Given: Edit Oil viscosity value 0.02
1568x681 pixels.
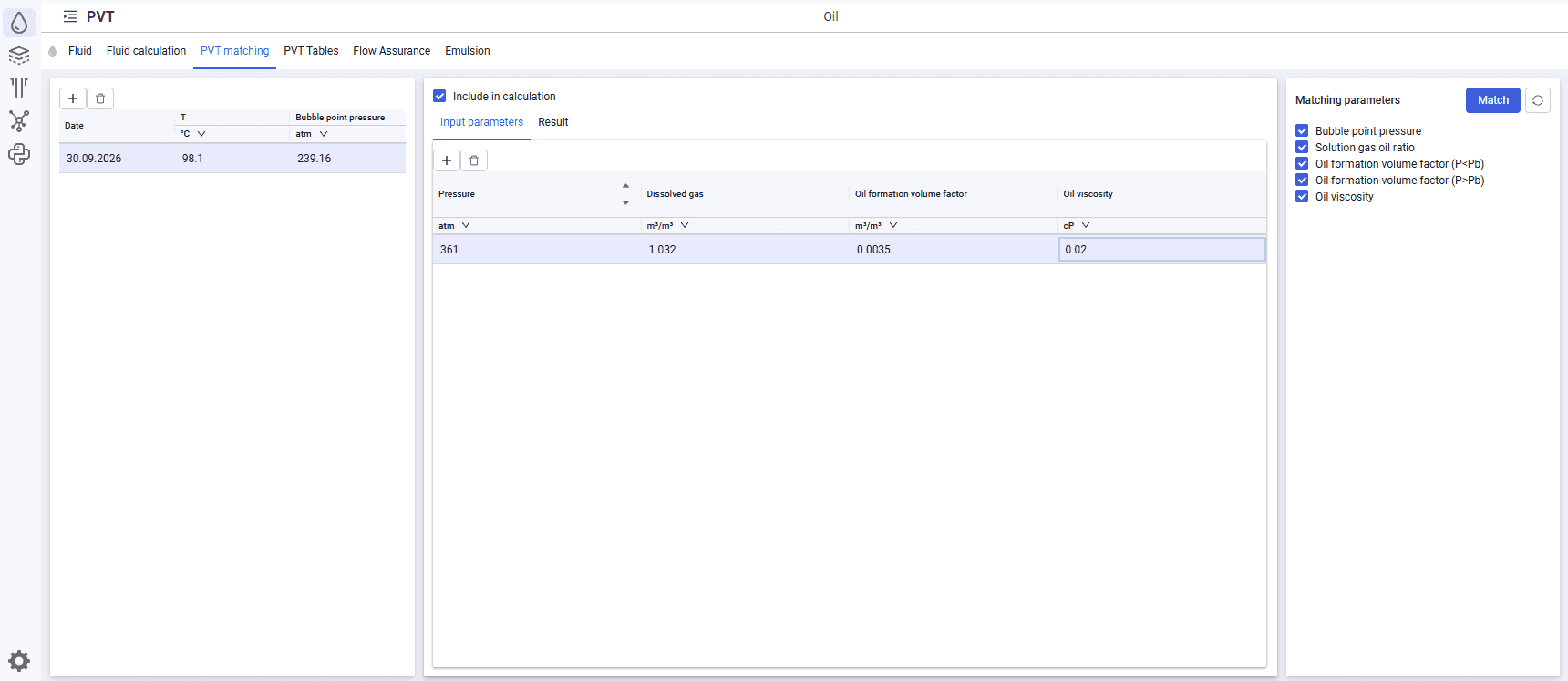Looking at the screenshot, I should (1162, 250).
